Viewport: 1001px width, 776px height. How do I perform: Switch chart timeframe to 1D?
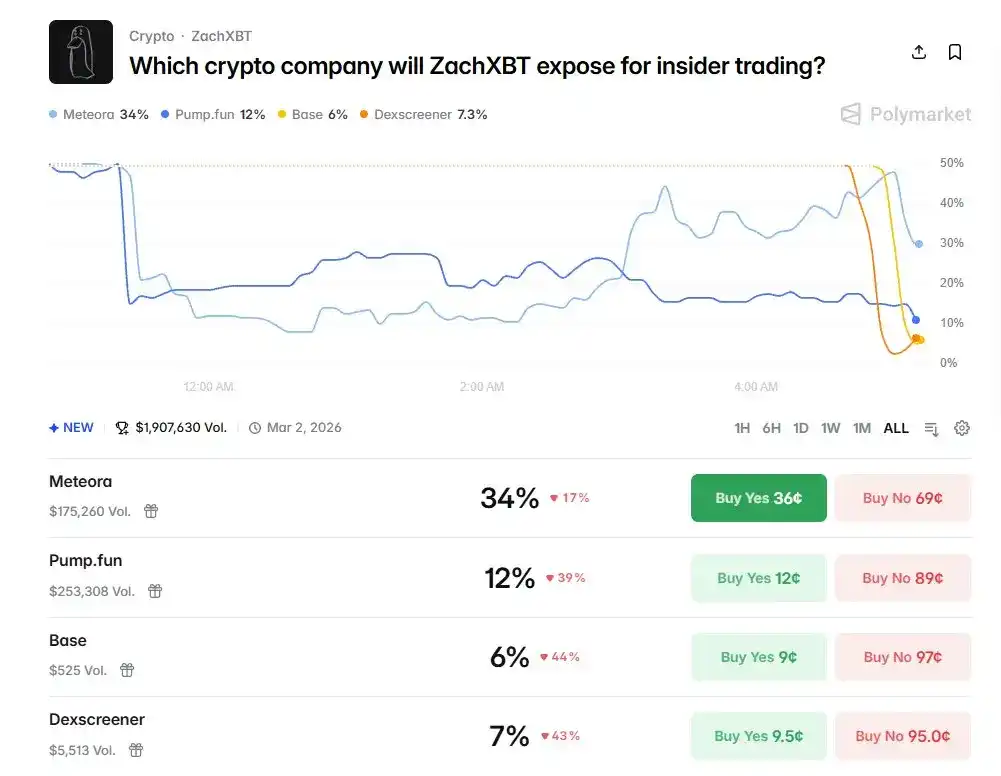800,427
